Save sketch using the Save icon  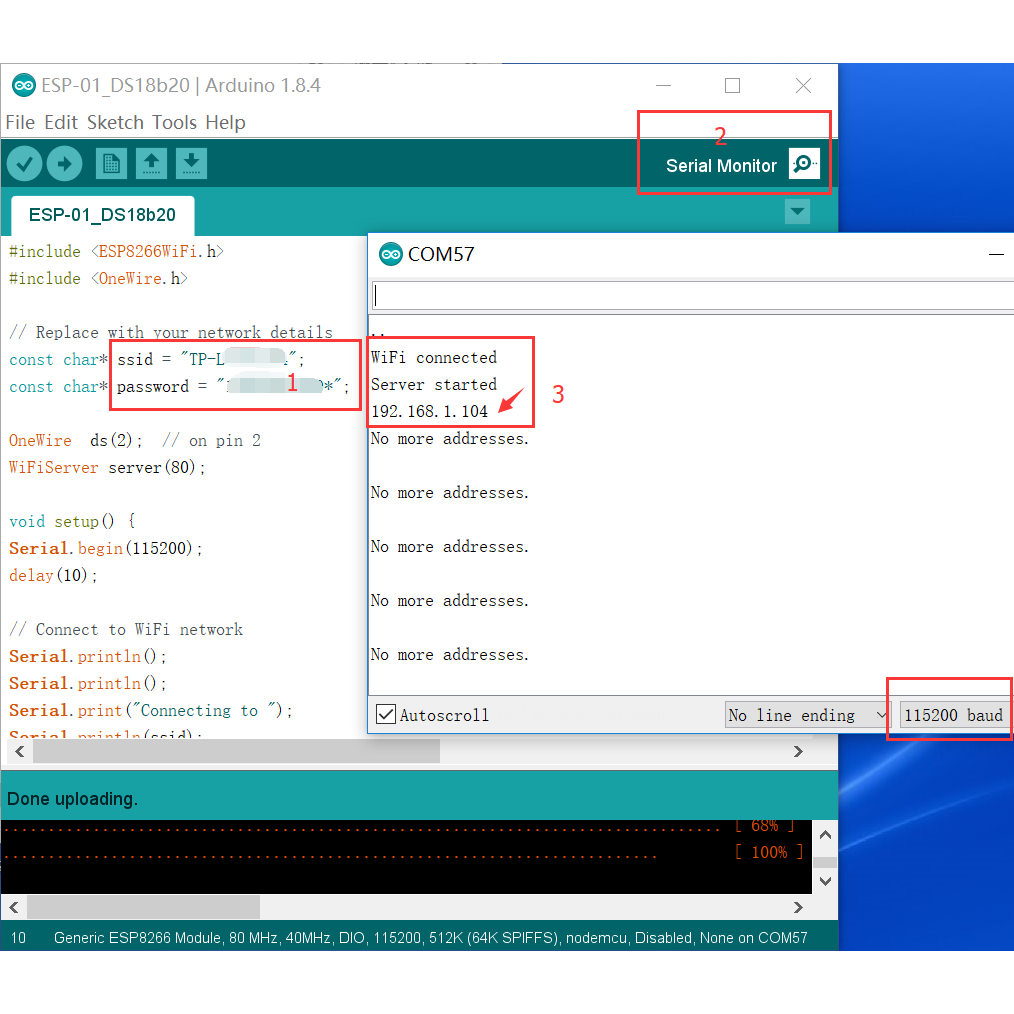point(191,163)
